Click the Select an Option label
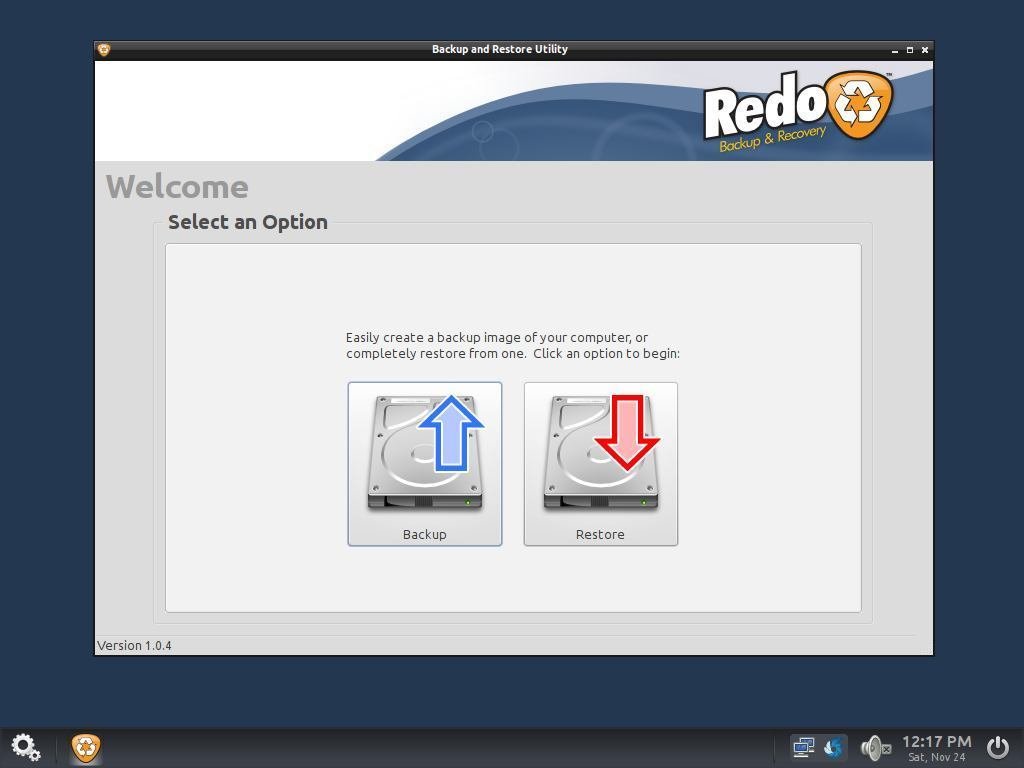The width and height of the screenshot is (1024, 768). [248, 222]
